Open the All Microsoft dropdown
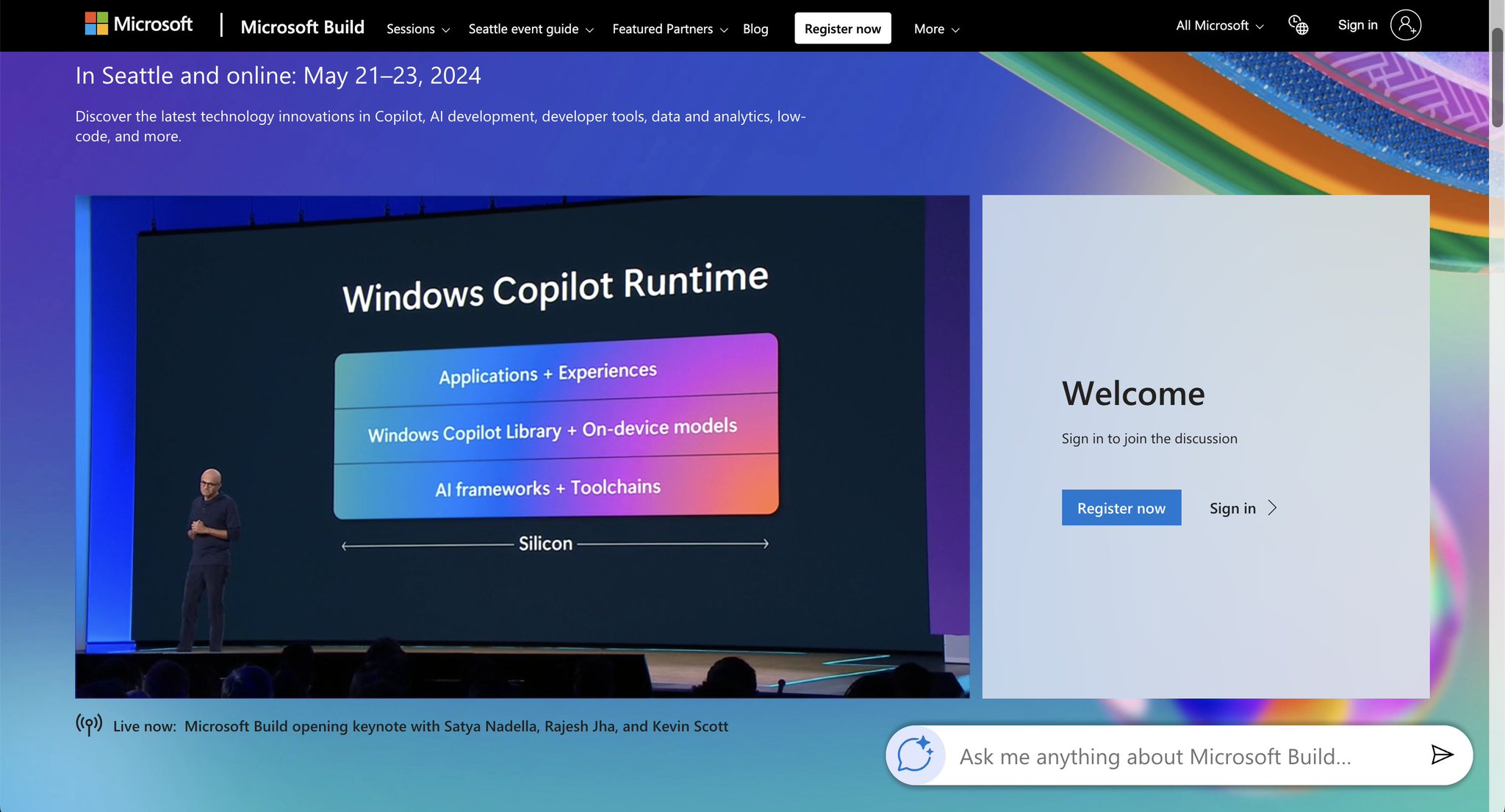Screen dimensions: 1505x812 point(1219,26)
